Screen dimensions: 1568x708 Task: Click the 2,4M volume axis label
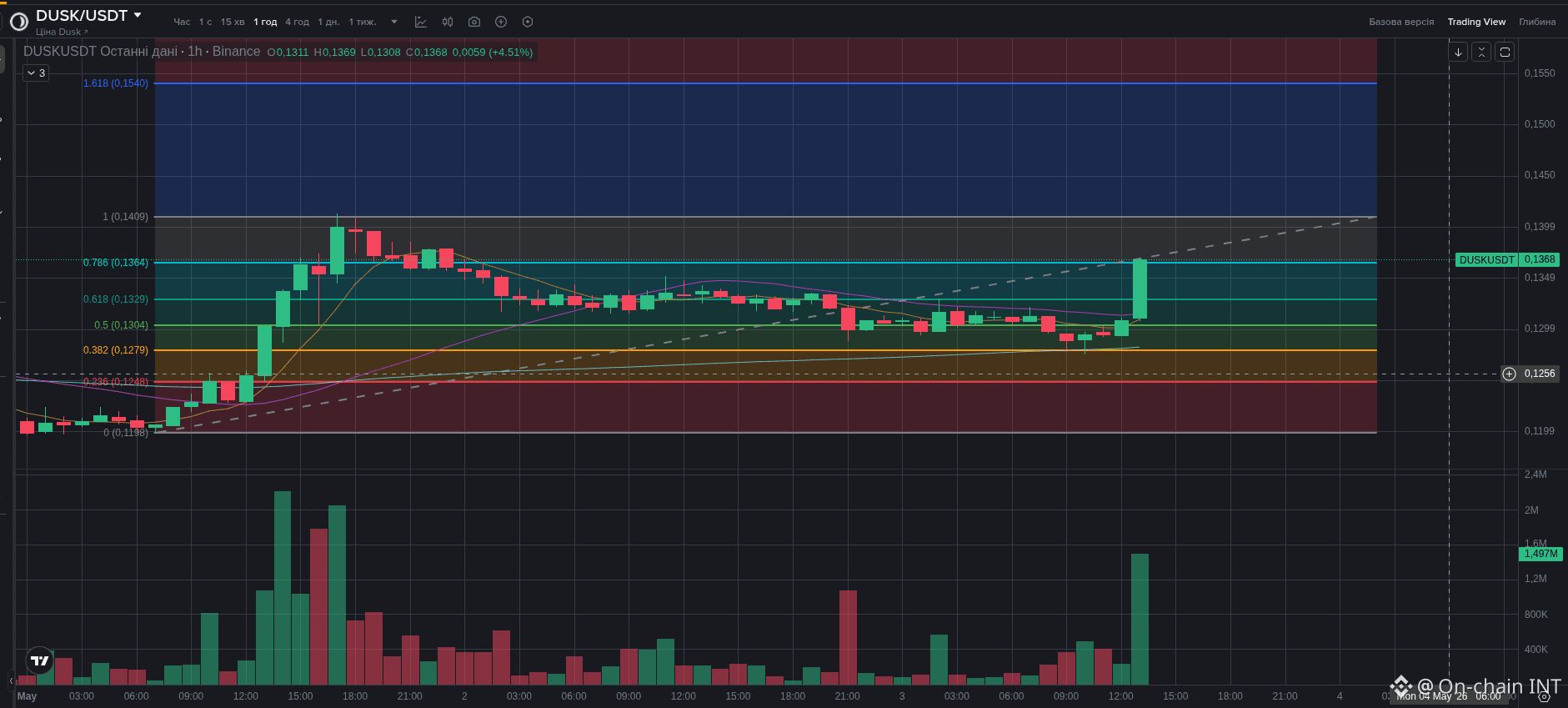(1535, 475)
